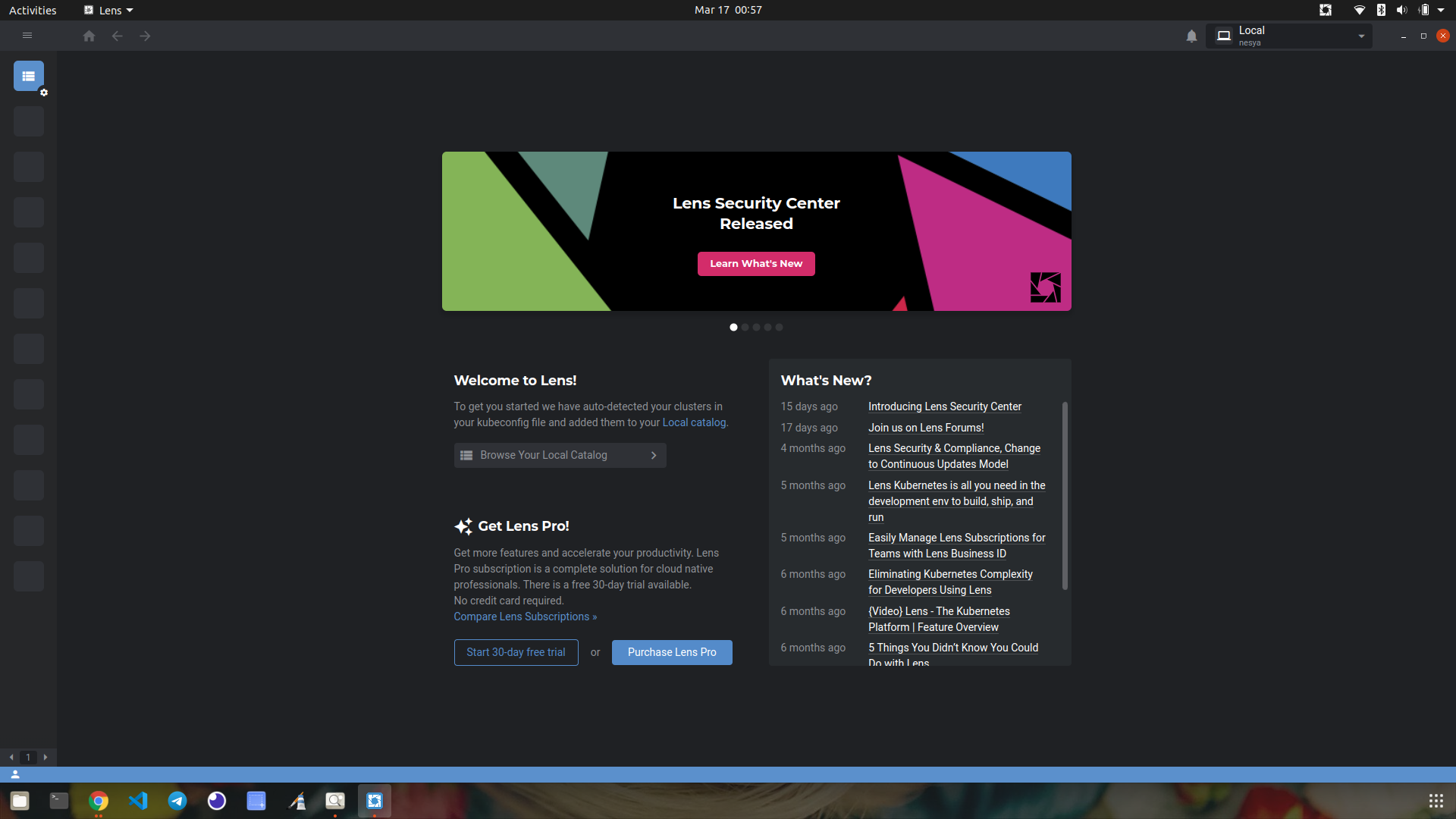Expand the Browse Your Local Catalog chevron
Image resolution: width=1456 pixels, height=819 pixels.
654,456
